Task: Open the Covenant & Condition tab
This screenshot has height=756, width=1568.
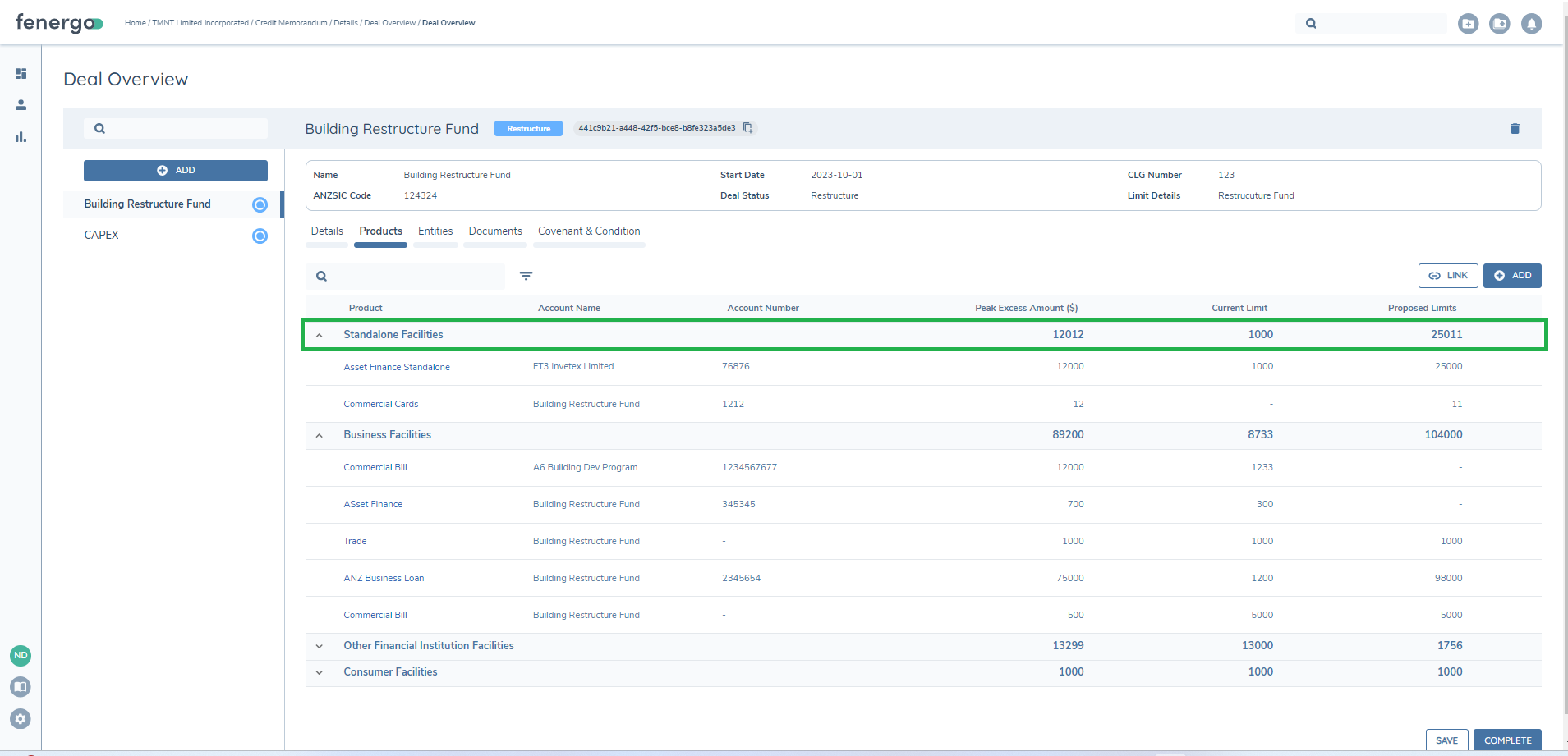Action: click(589, 231)
